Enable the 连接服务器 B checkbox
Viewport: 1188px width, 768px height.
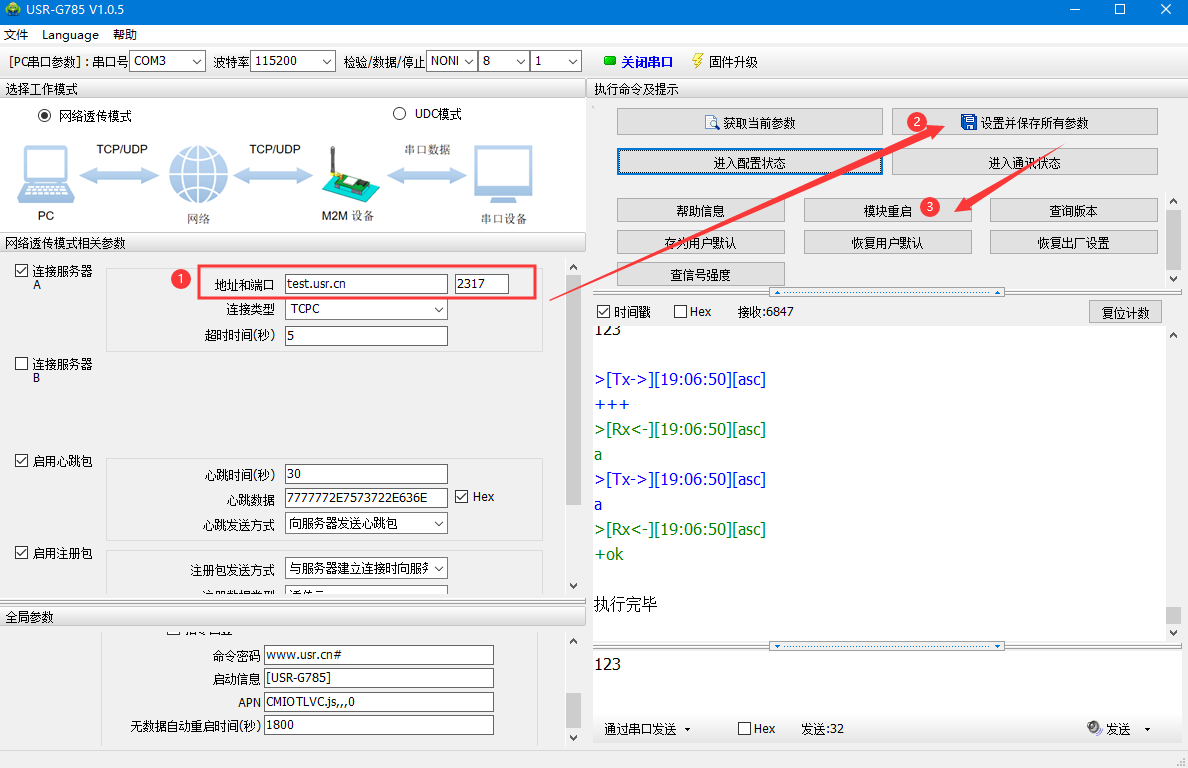point(22,364)
